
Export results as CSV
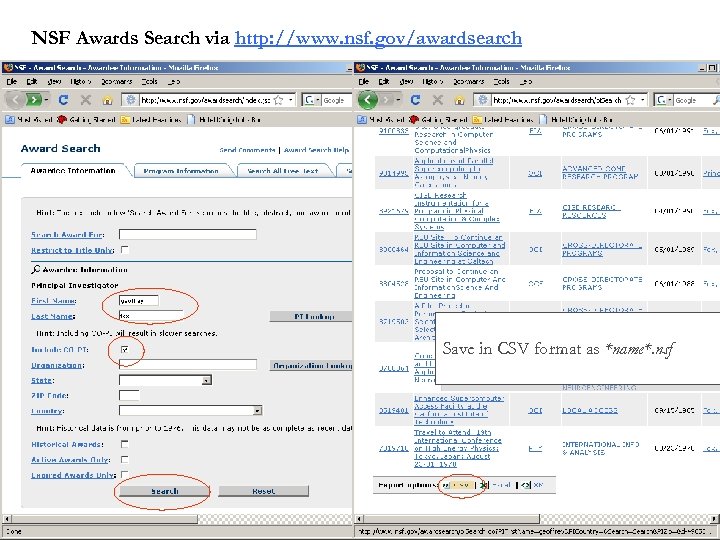pos(461,485)
